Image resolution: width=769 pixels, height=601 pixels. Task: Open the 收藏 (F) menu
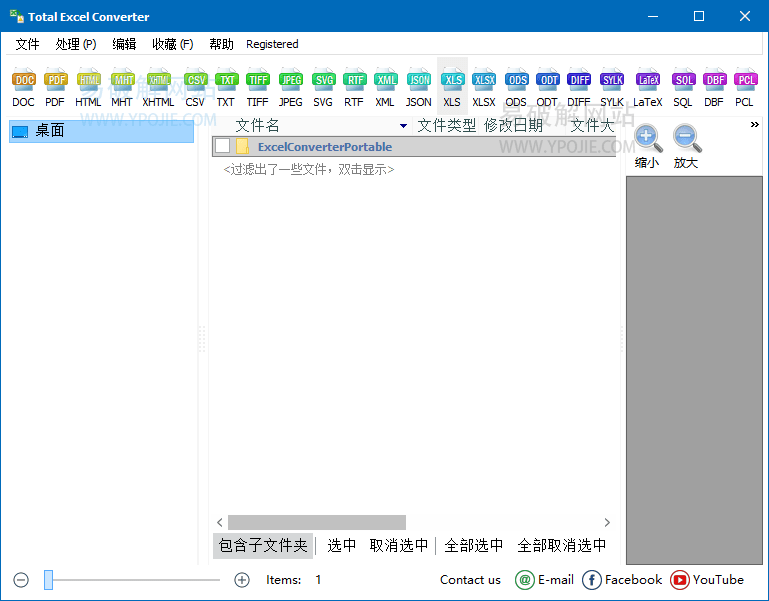[172, 44]
